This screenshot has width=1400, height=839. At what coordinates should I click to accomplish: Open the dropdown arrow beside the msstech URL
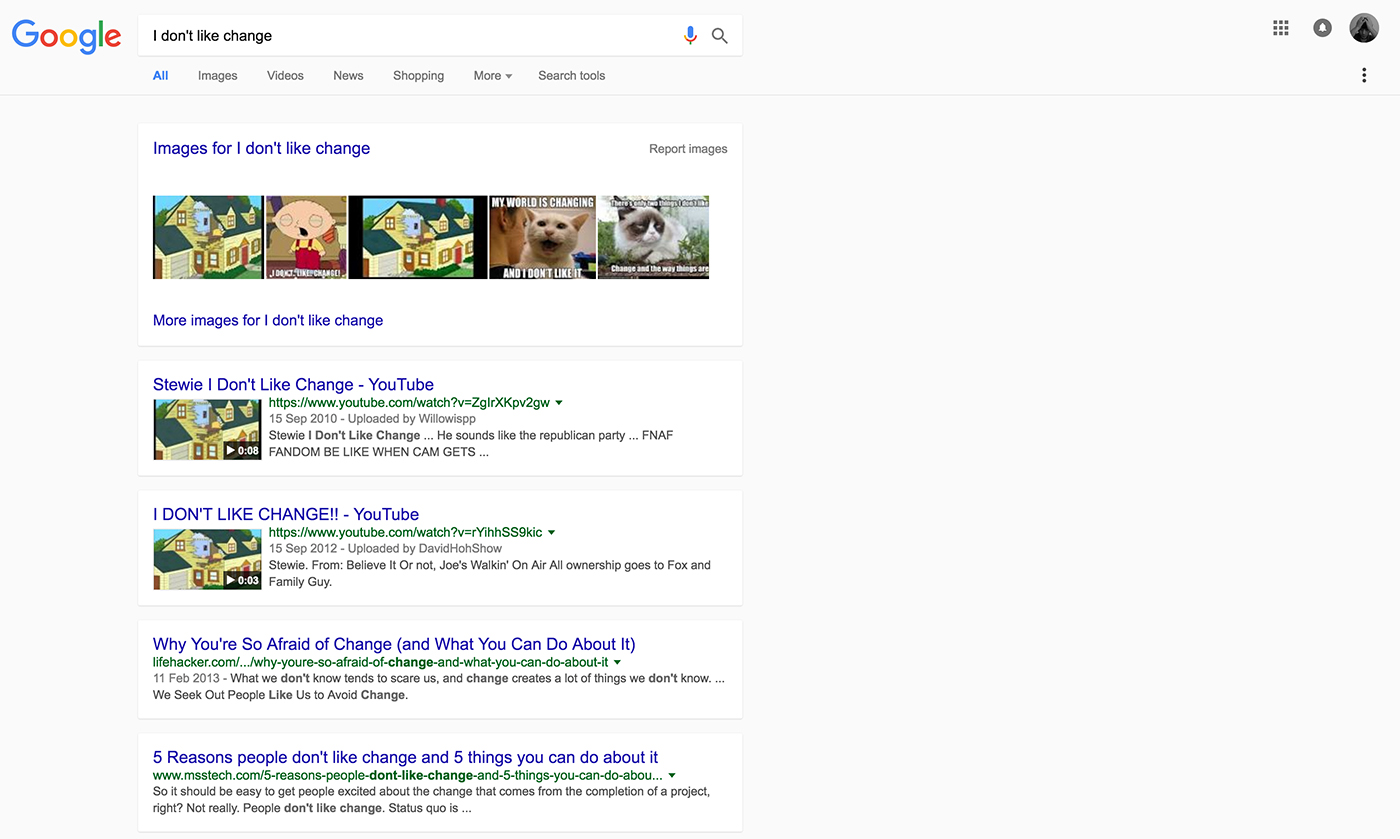[671, 774]
